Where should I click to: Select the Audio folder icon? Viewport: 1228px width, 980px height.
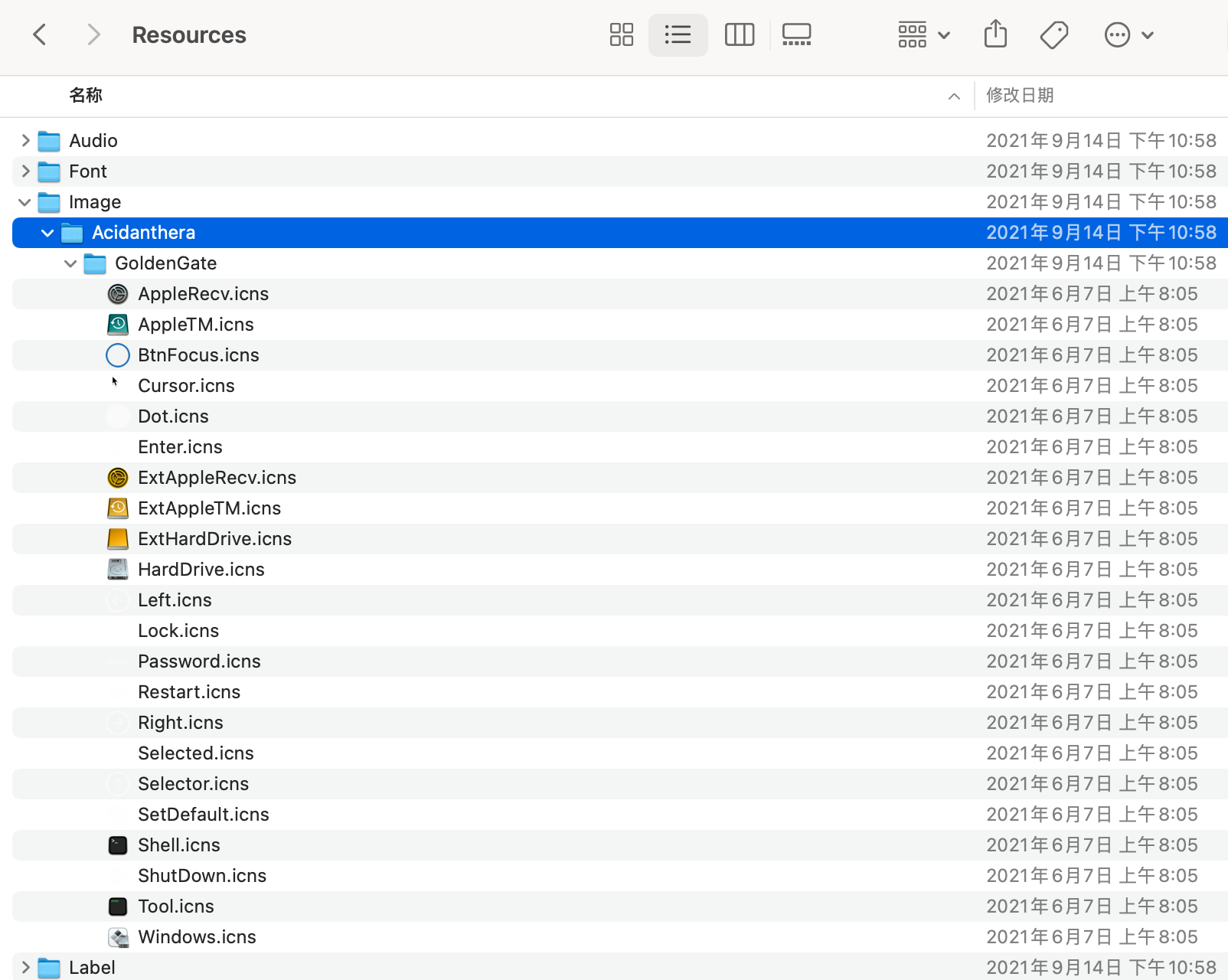click(x=49, y=141)
